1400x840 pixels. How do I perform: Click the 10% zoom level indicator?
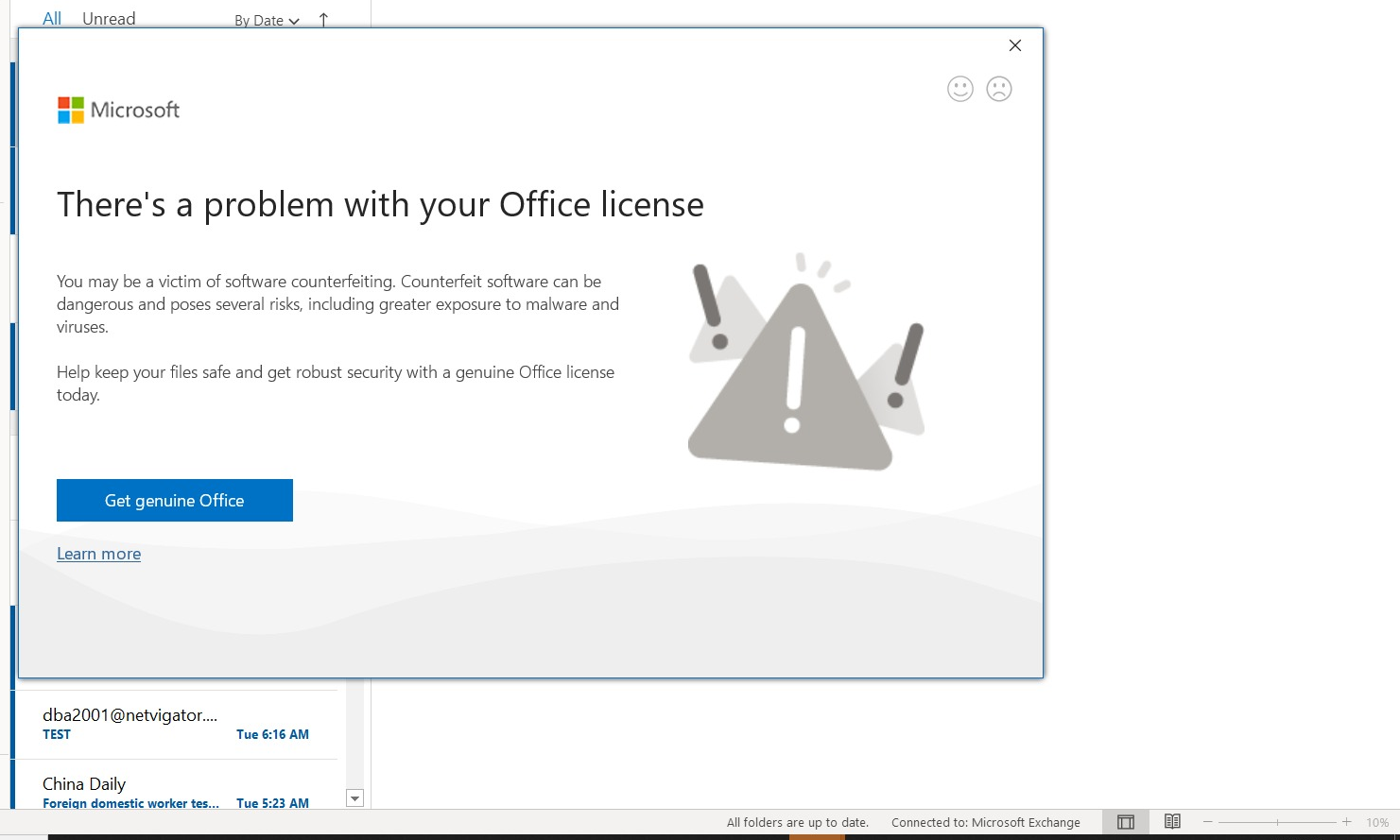1376,822
